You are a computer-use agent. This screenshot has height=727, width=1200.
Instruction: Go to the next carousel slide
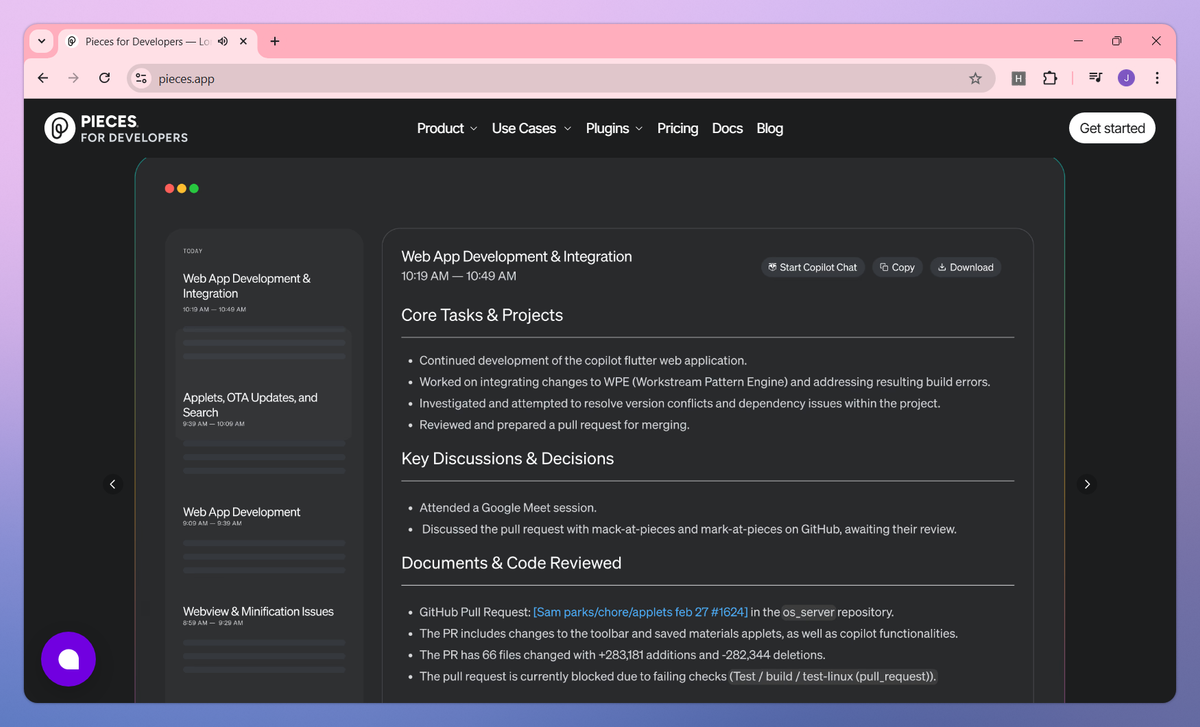(1087, 484)
